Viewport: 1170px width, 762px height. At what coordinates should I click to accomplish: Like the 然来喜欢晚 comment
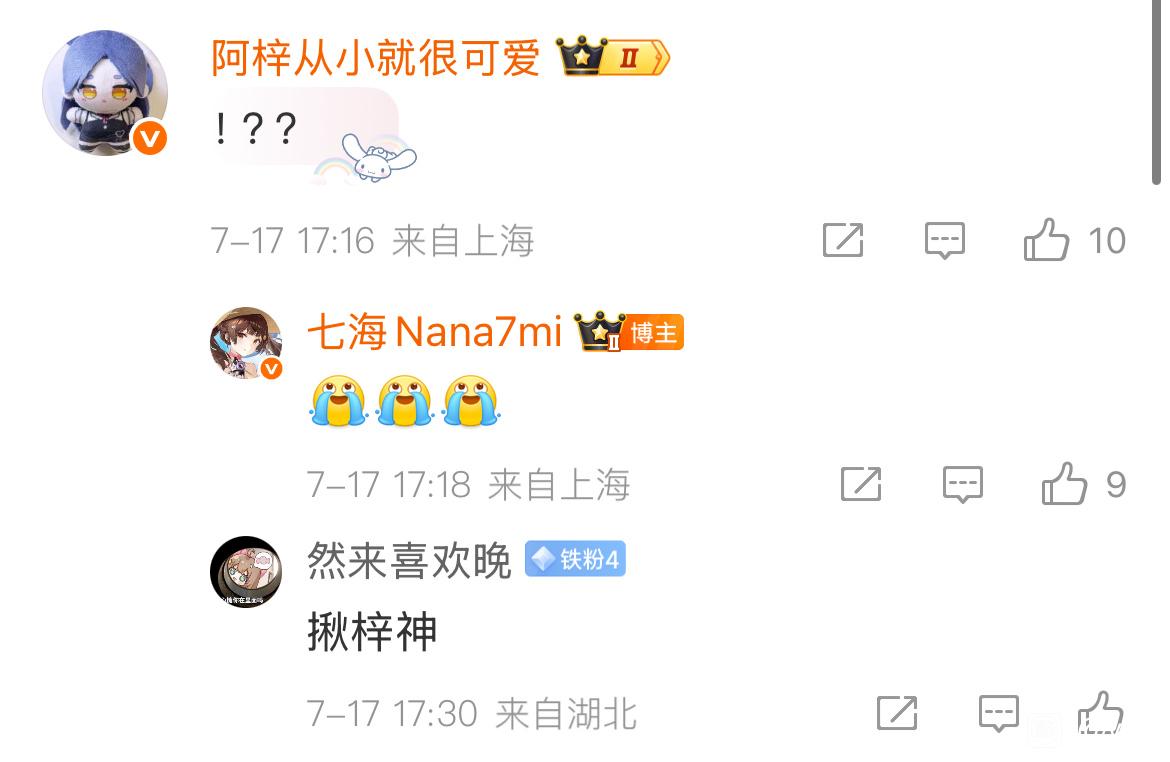coord(1101,713)
